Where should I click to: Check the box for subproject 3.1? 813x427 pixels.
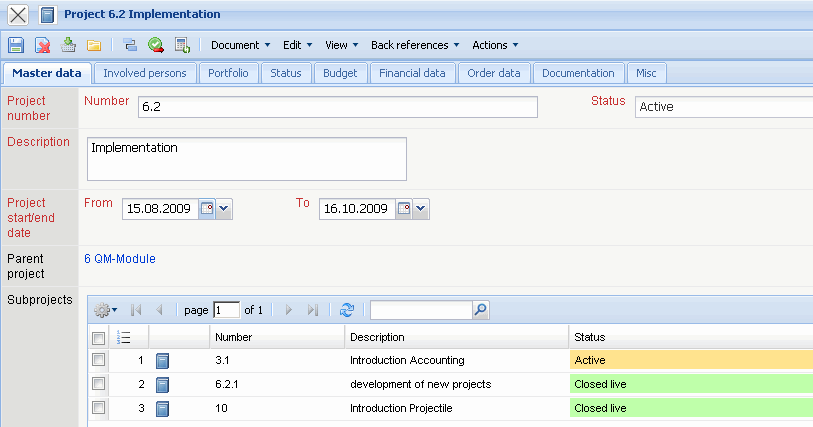pyautogui.click(x=98, y=360)
